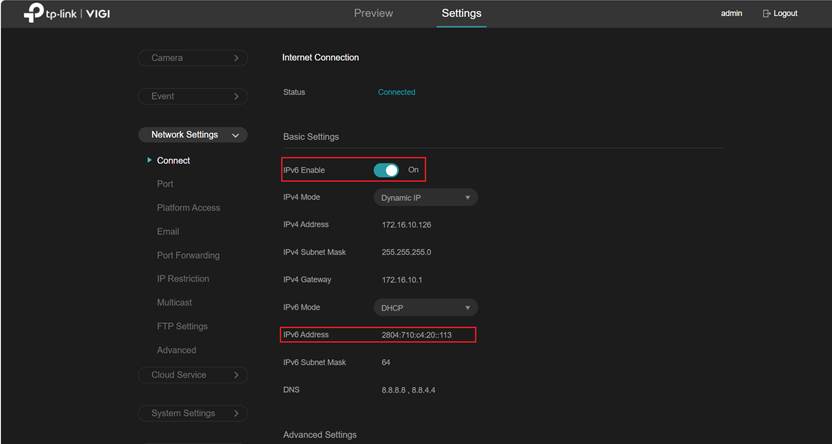This screenshot has height=444, width=832.
Task: Open the IPv6 Mode DHCP dropdown
Action: pos(426,308)
